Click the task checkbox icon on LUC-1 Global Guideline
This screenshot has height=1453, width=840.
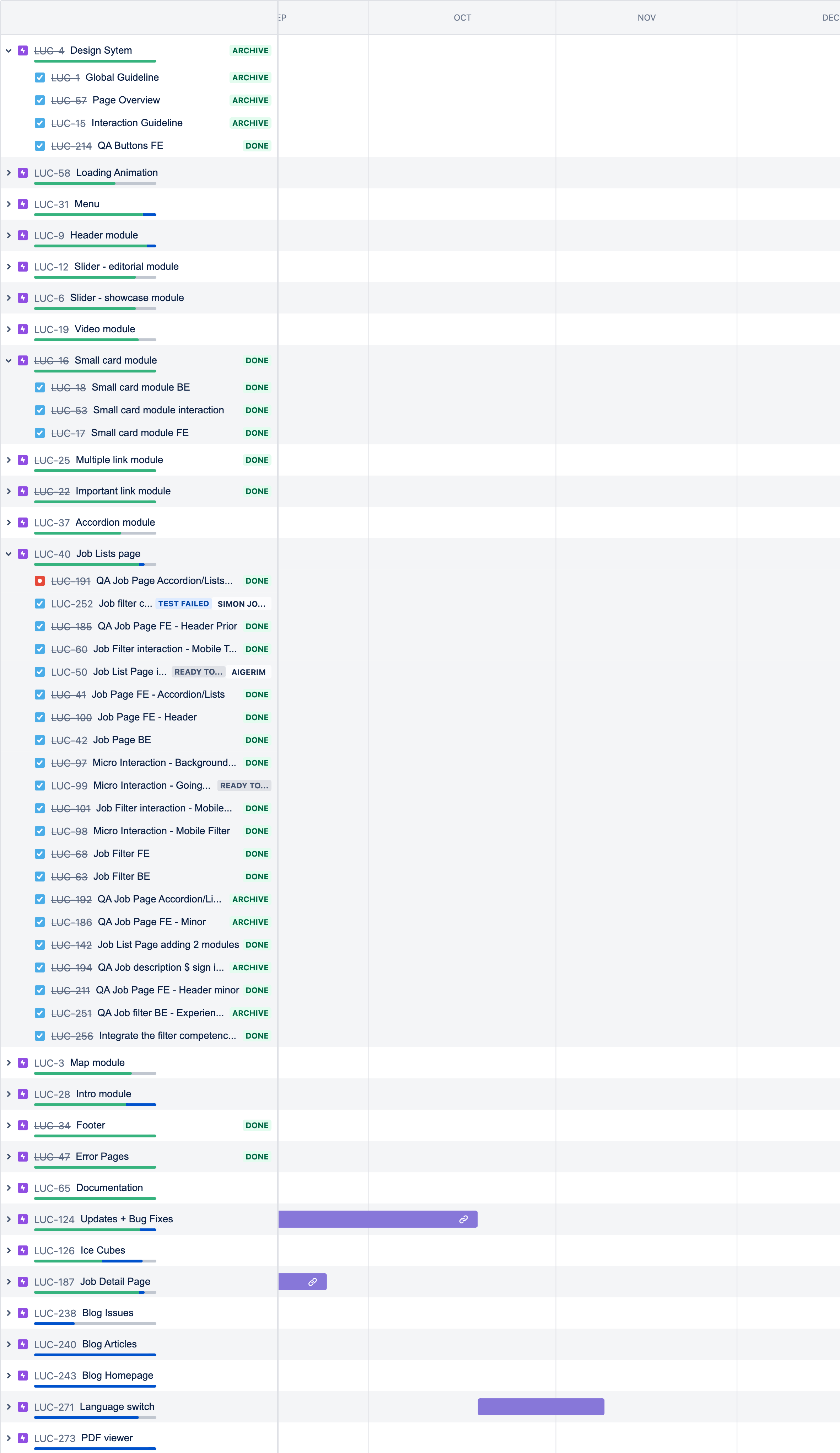tap(40, 77)
